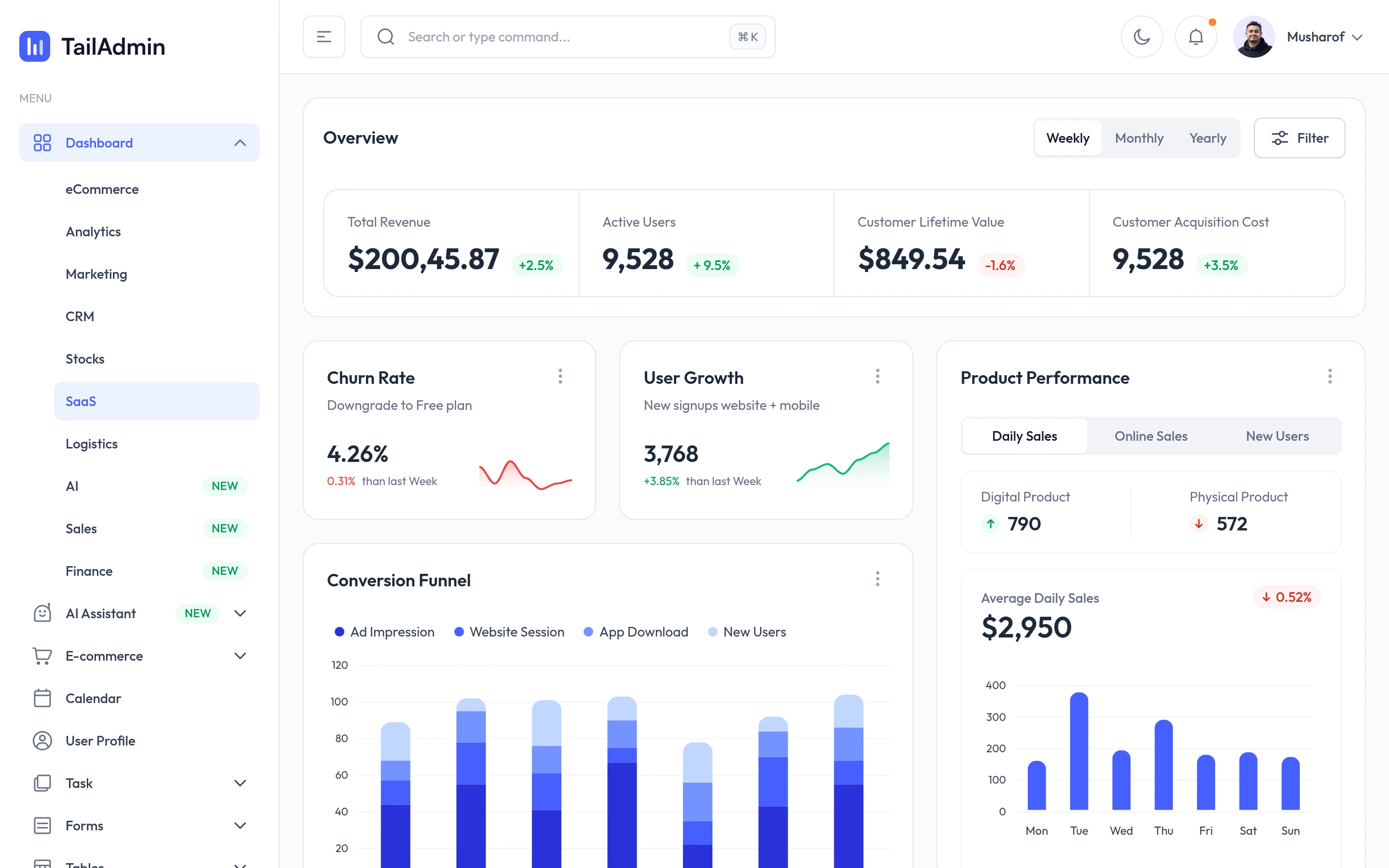The height and width of the screenshot is (868, 1389).
Task: Open the Calendar page
Action: (x=93, y=698)
